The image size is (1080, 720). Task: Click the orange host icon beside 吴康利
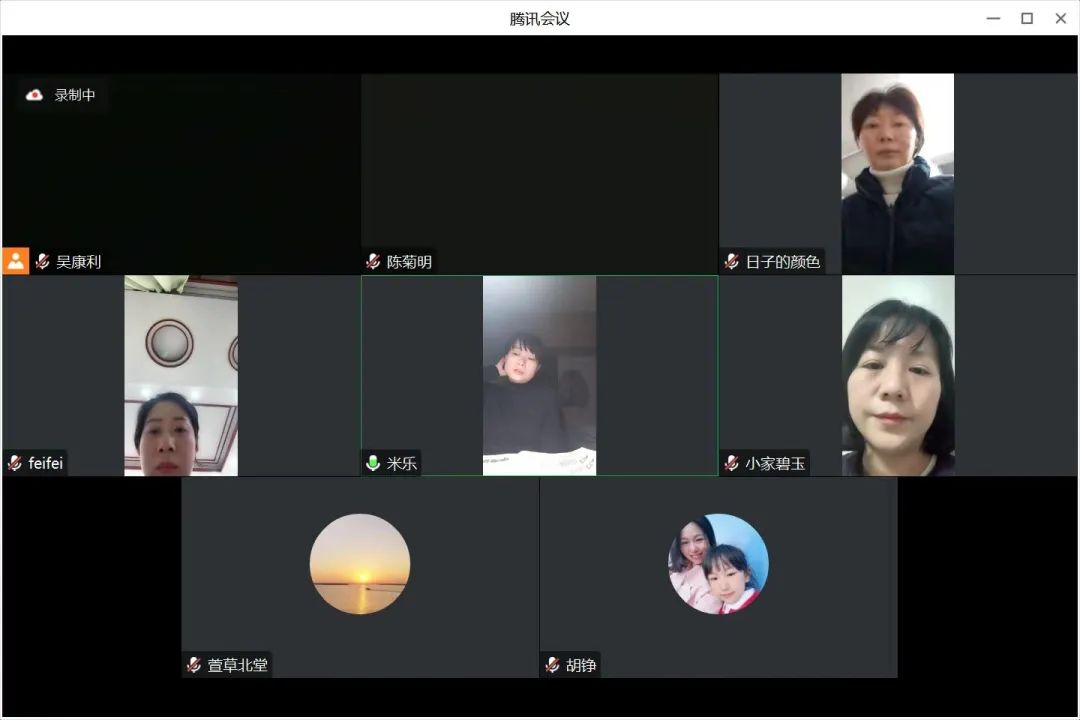(x=16, y=261)
